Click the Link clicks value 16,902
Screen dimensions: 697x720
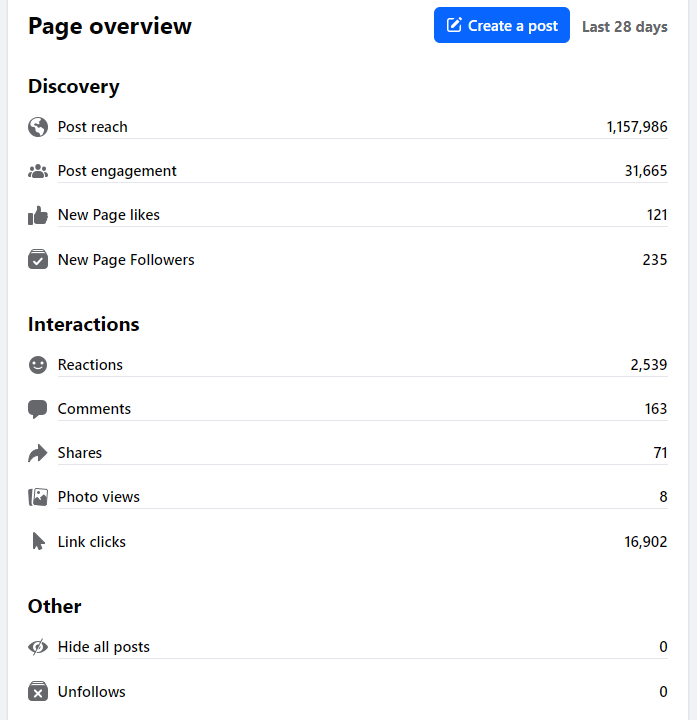(646, 542)
